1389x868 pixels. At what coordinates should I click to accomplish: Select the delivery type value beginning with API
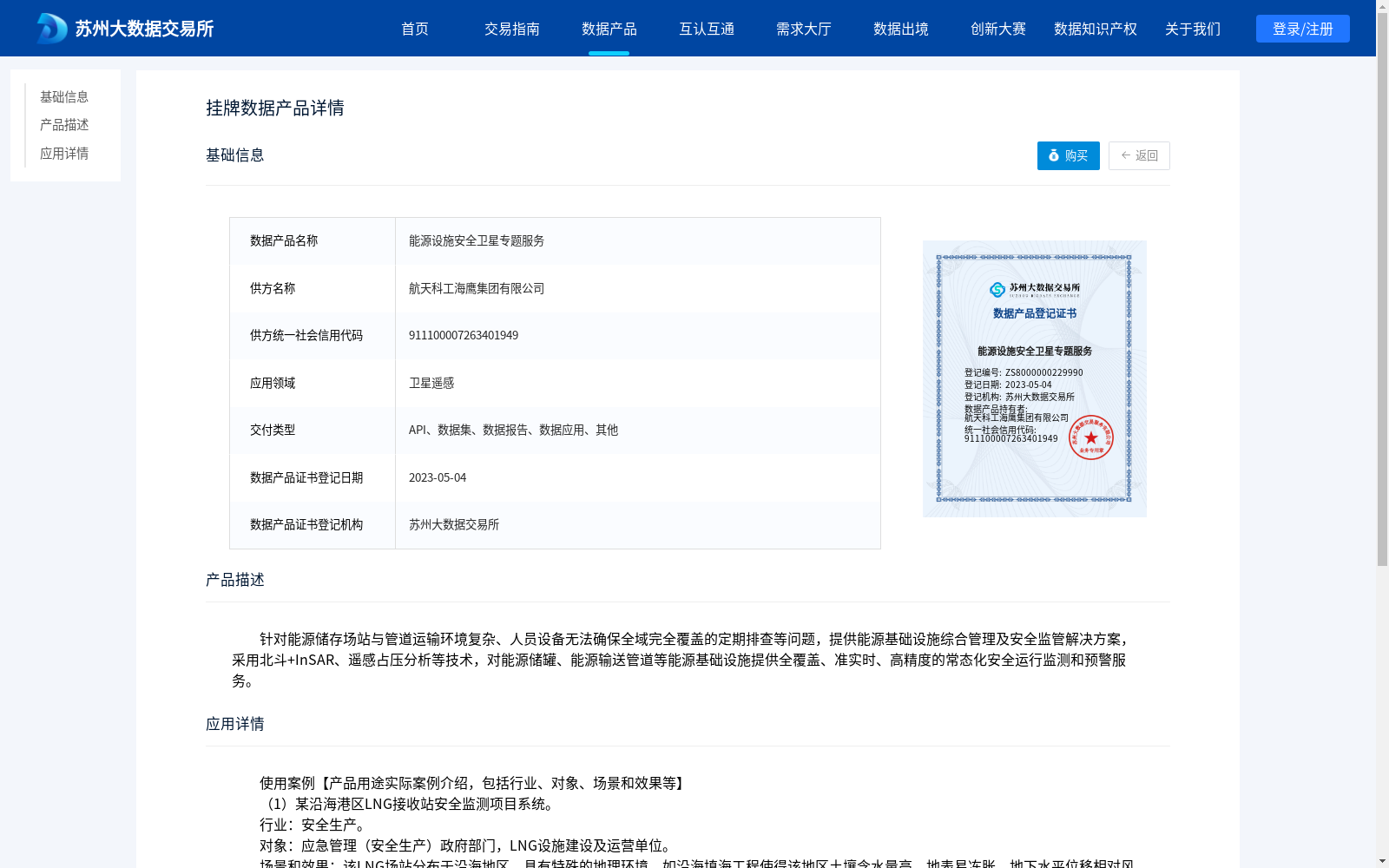click(x=513, y=430)
